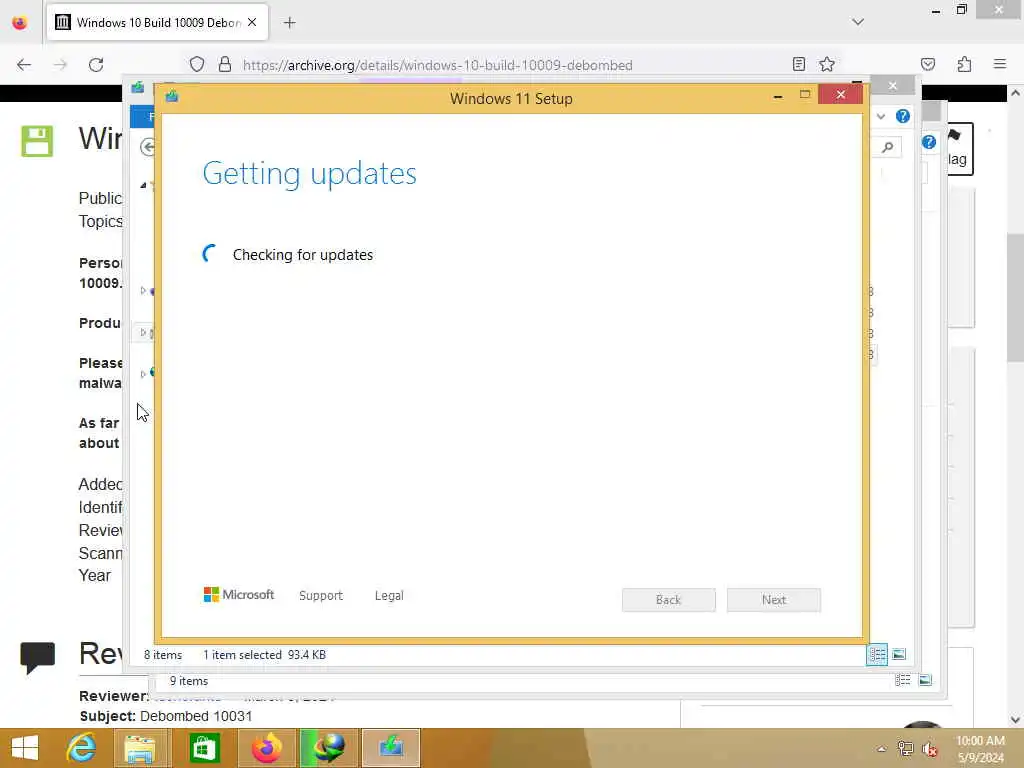Switch rear Explorer window to details view
Screen dimensions: 1024x768
pos(903,680)
